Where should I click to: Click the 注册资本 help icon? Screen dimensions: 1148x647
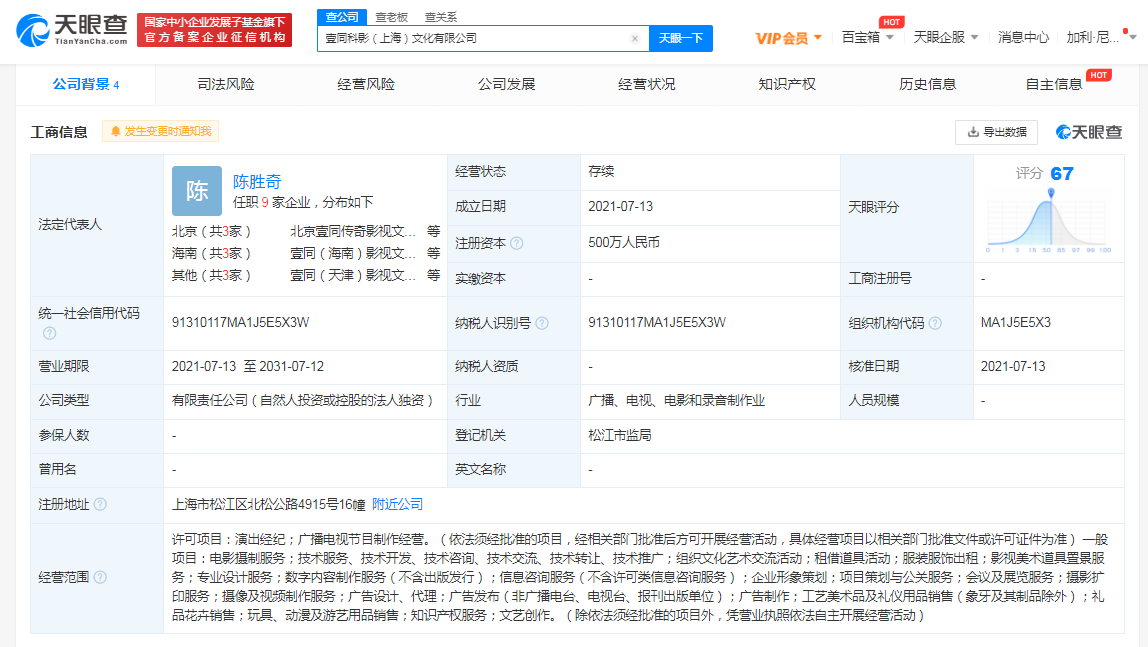pyautogui.click(x=517, y=243)
